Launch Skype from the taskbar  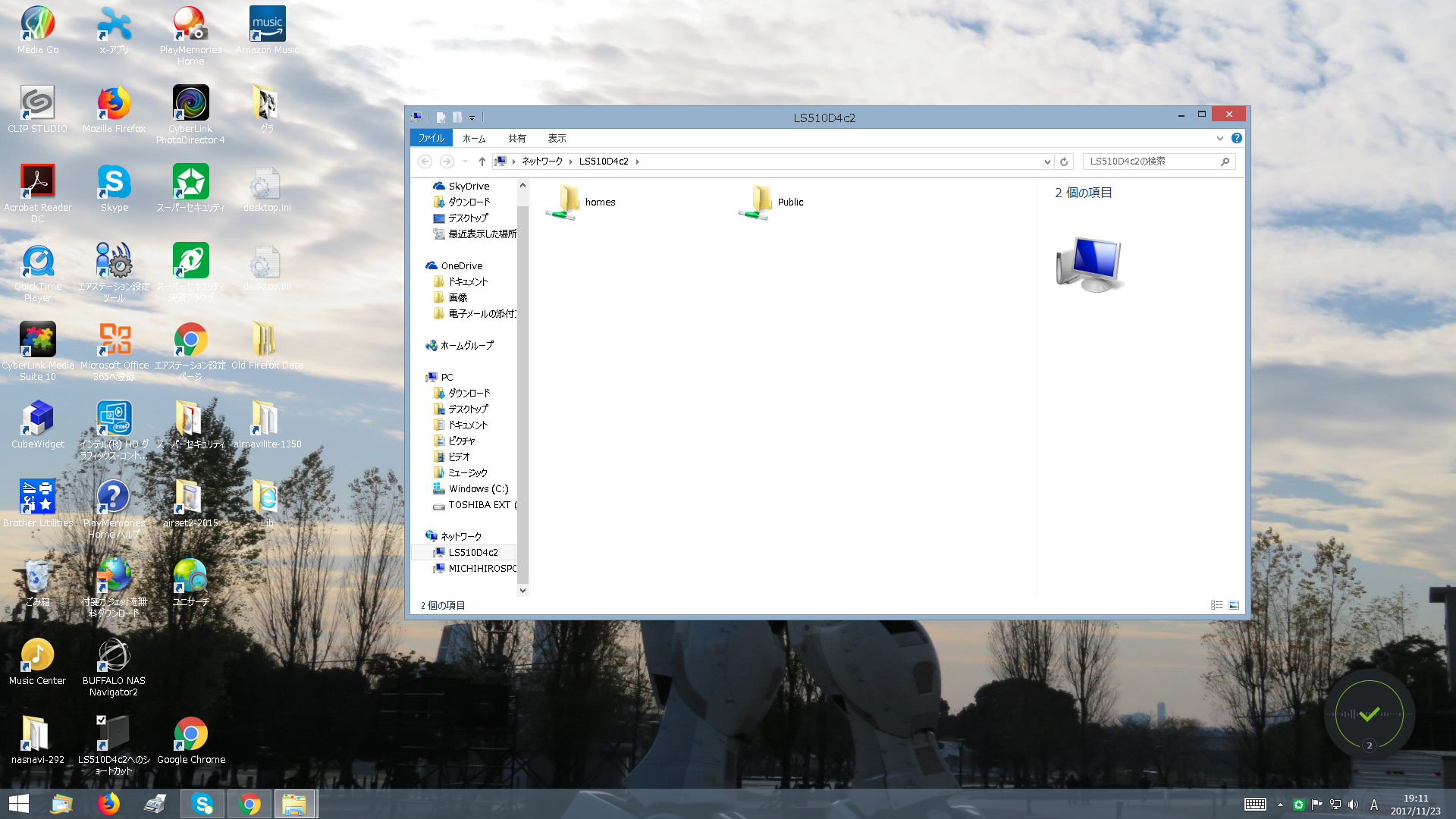coord(202,804)
